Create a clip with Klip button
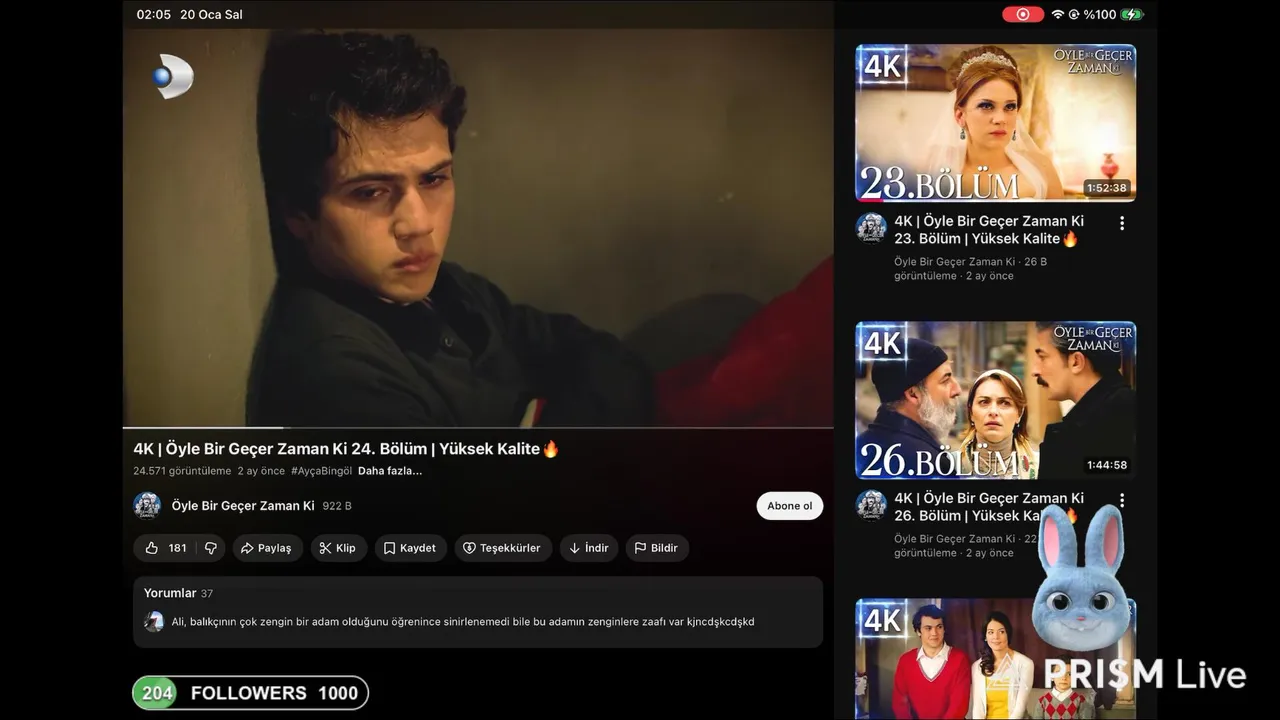This screenshot has width=1280, height=720. (x=338, y=548)
